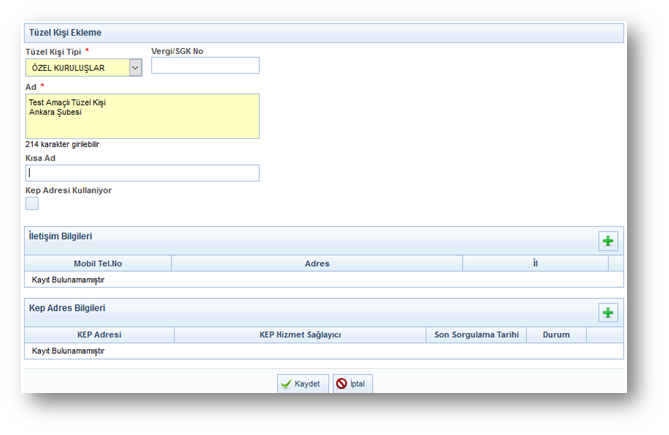This screenshot has width=669, height=435.
Task: Add new contact info with green plus
Action: point(607,241)
